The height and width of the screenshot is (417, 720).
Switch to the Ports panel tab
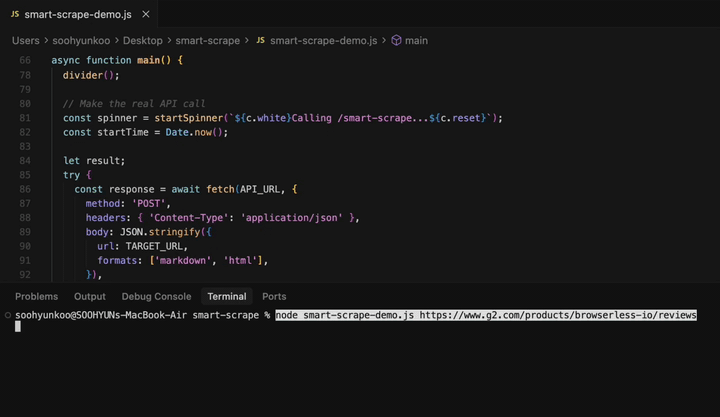274,296
